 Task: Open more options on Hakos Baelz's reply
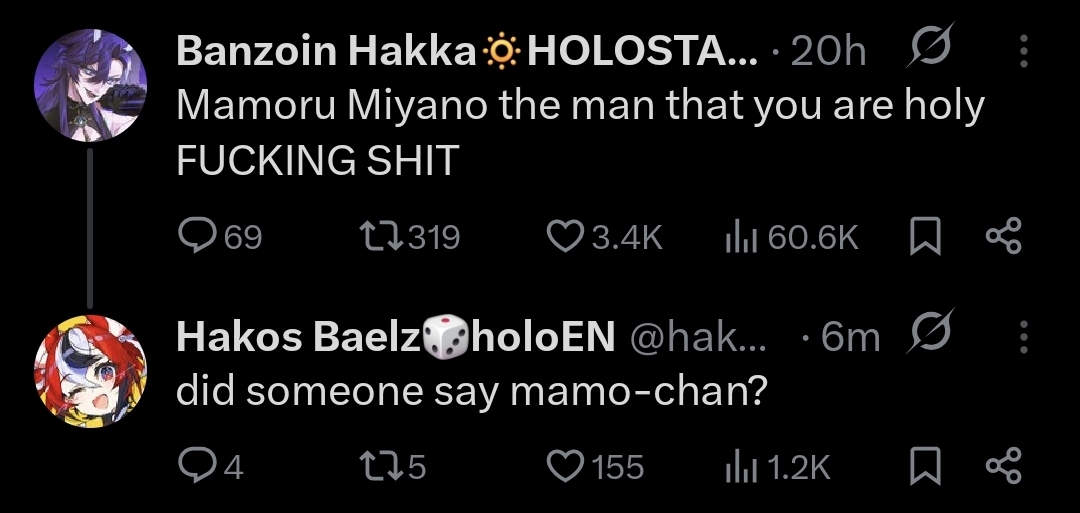click(1022, 338)
